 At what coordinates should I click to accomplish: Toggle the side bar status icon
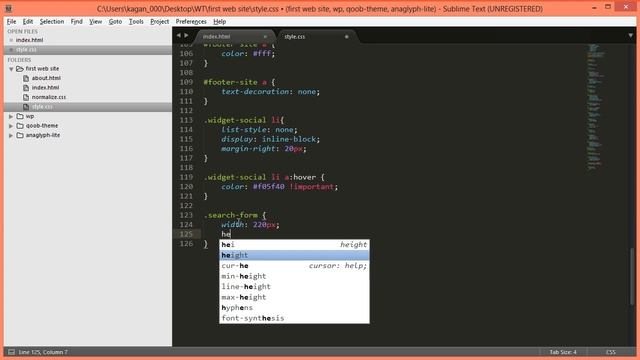pos(11,352)
